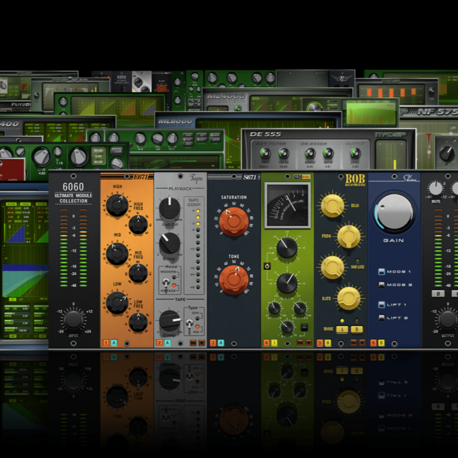This screenshot has height=458, width=458.
Task: Click the orange 4 button on green module
Action: point(266,343)
